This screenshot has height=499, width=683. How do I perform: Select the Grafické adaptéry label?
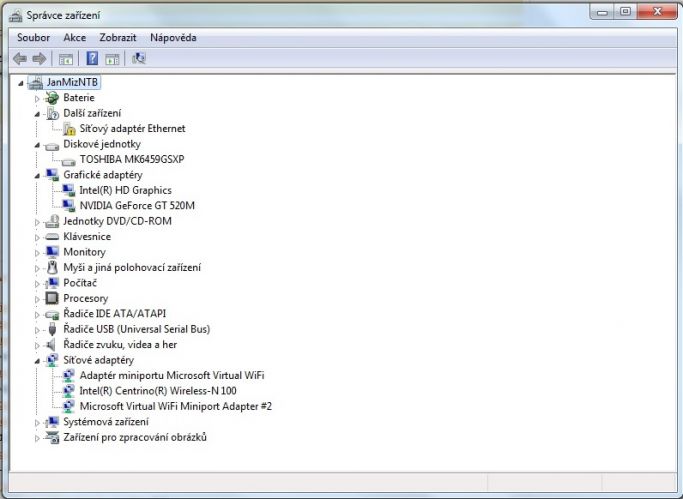[103, 175]
